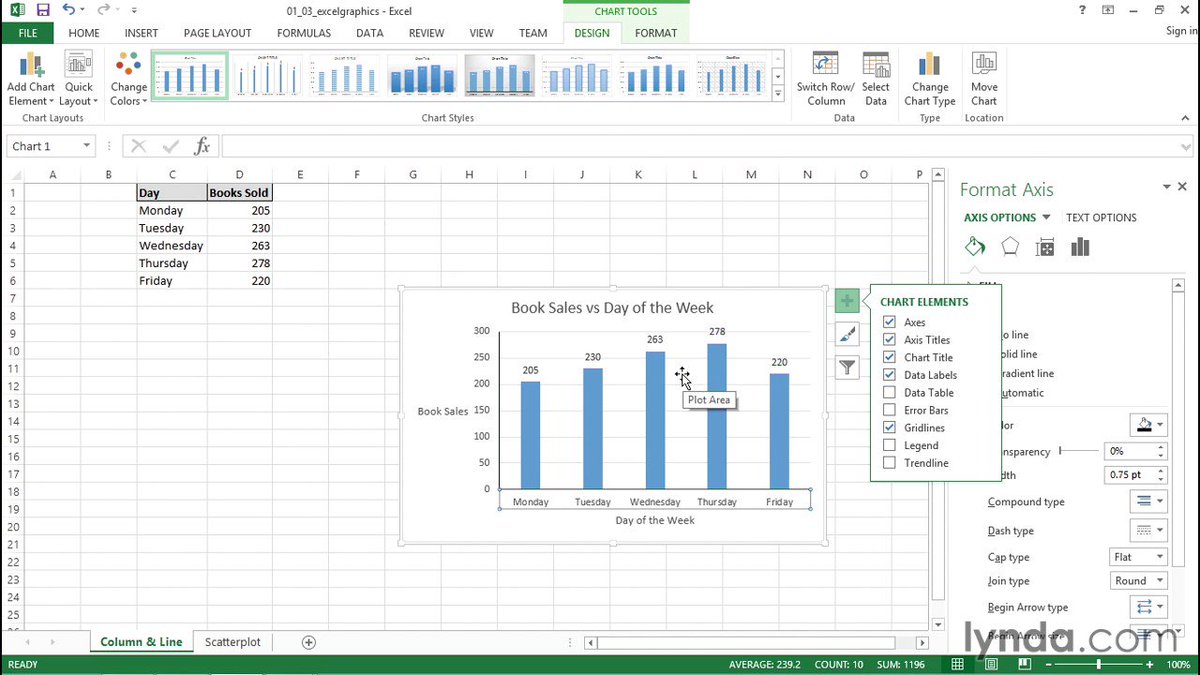Click the zoom slider in status bar
1200x675 pixels.
coord(1099,664)
